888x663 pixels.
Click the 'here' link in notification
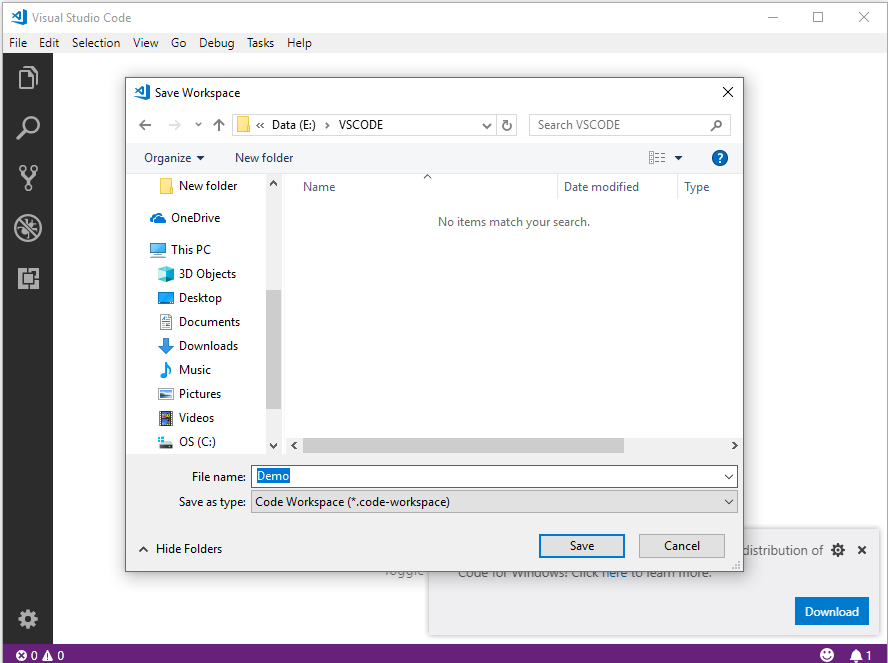614,574
